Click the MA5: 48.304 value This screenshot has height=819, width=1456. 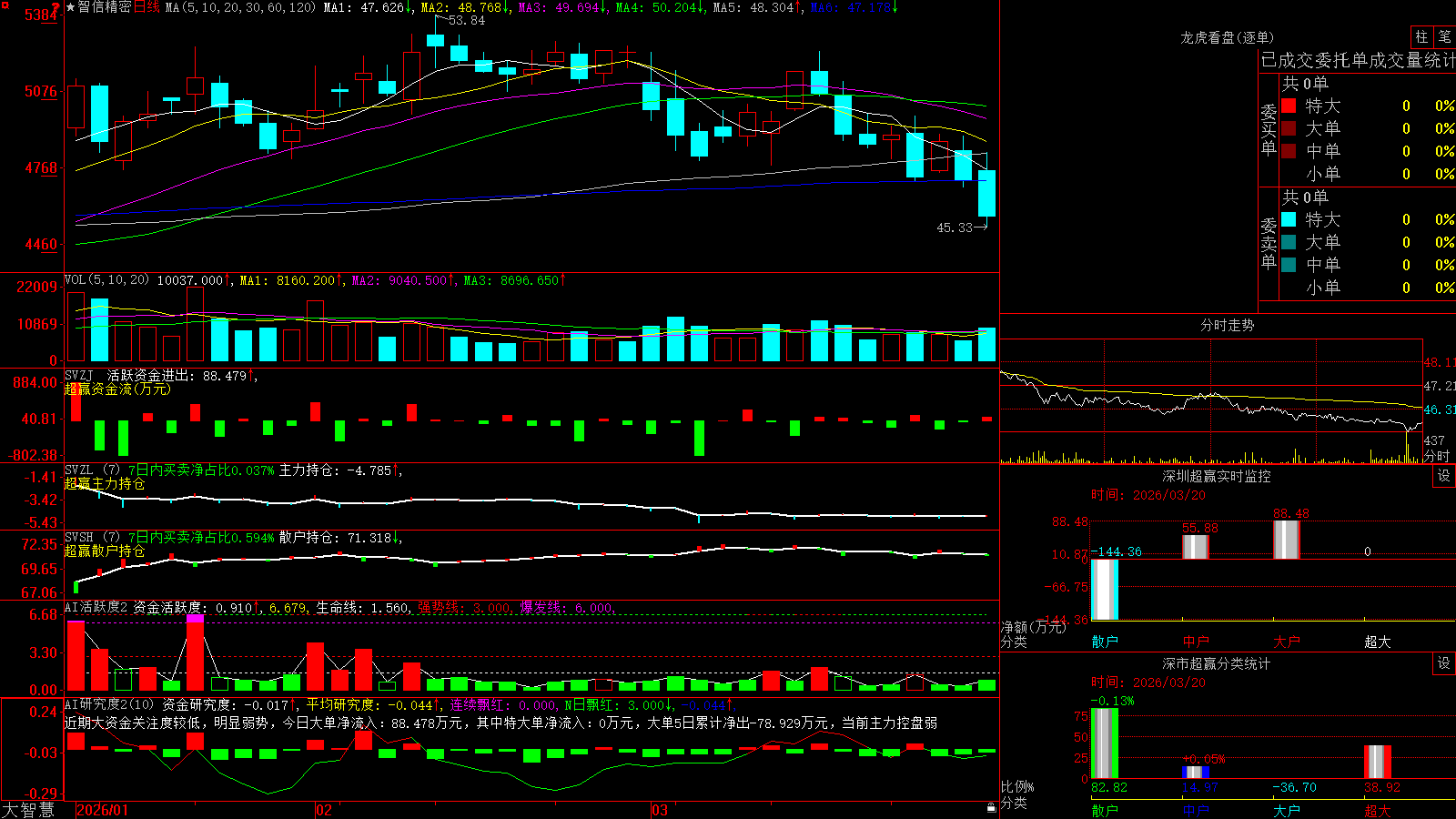(x=757, y=7)
